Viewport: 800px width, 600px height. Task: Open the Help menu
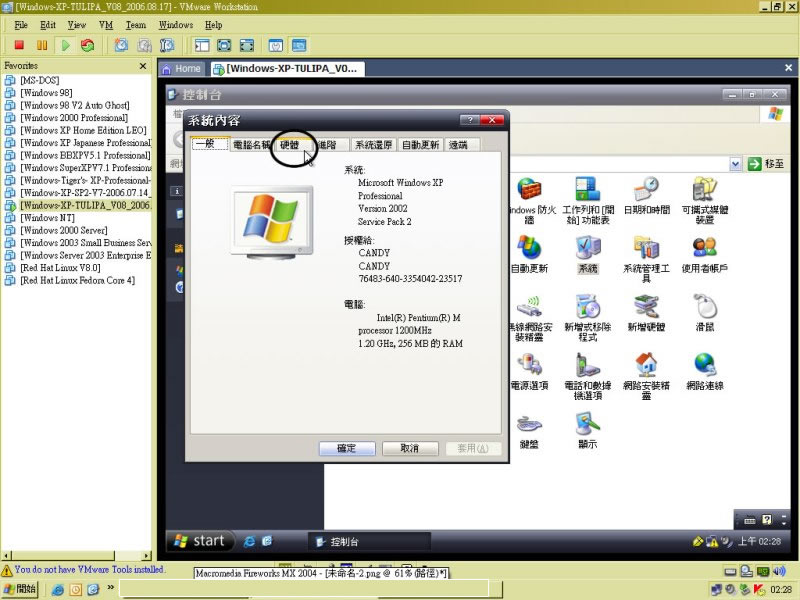point(213,25)
